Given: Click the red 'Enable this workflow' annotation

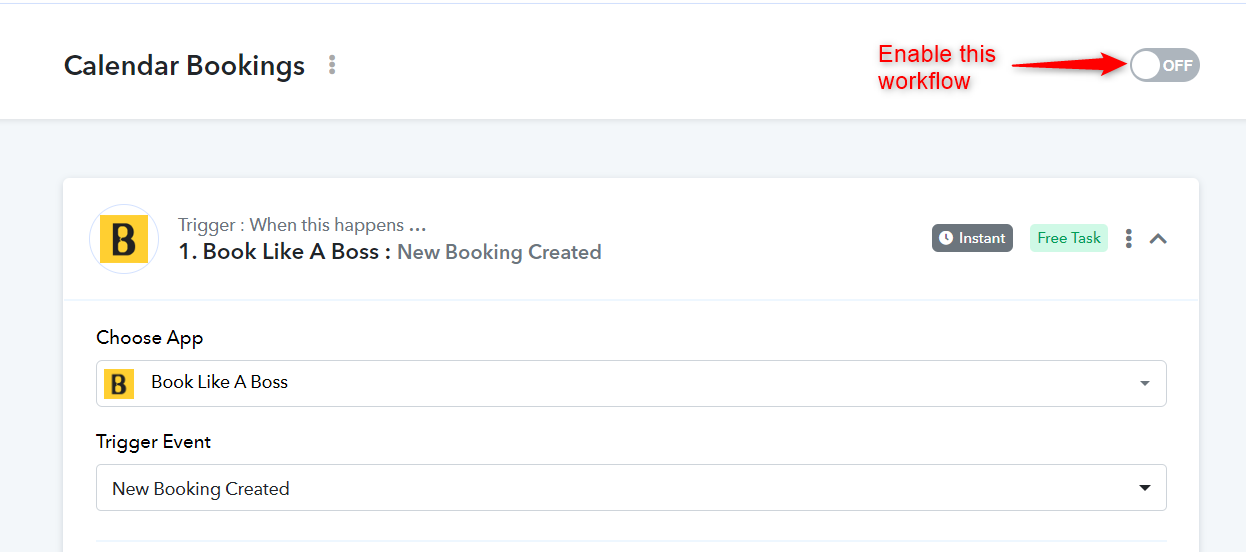Looking at the screenshot, I should click(x=936, y=67).
